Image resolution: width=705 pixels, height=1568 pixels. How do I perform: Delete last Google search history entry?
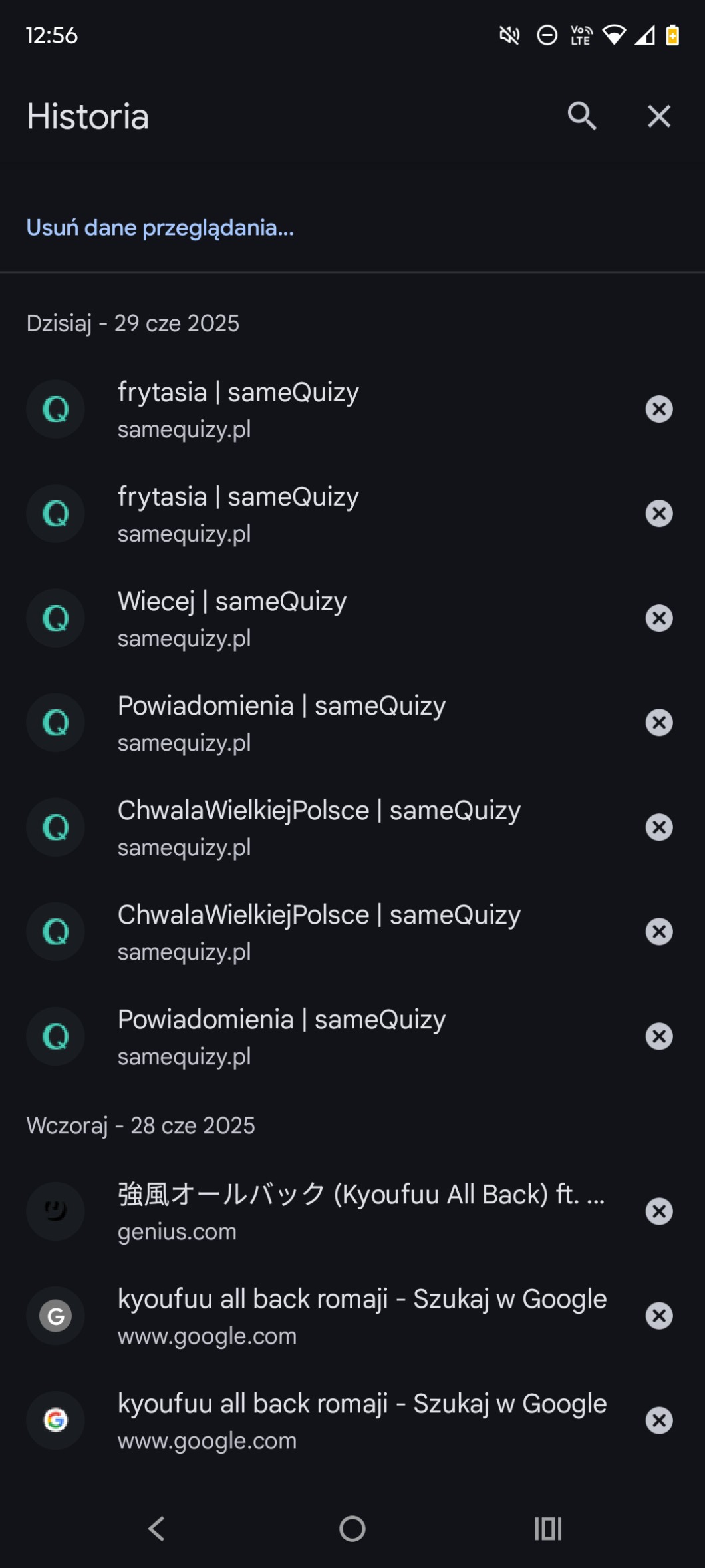click(x=658, y=1420)
